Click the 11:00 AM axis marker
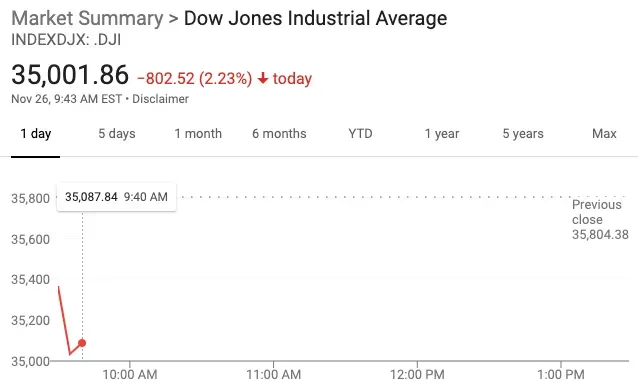The height and width of the screenshot is (388, 638). (x=273, y=374)
